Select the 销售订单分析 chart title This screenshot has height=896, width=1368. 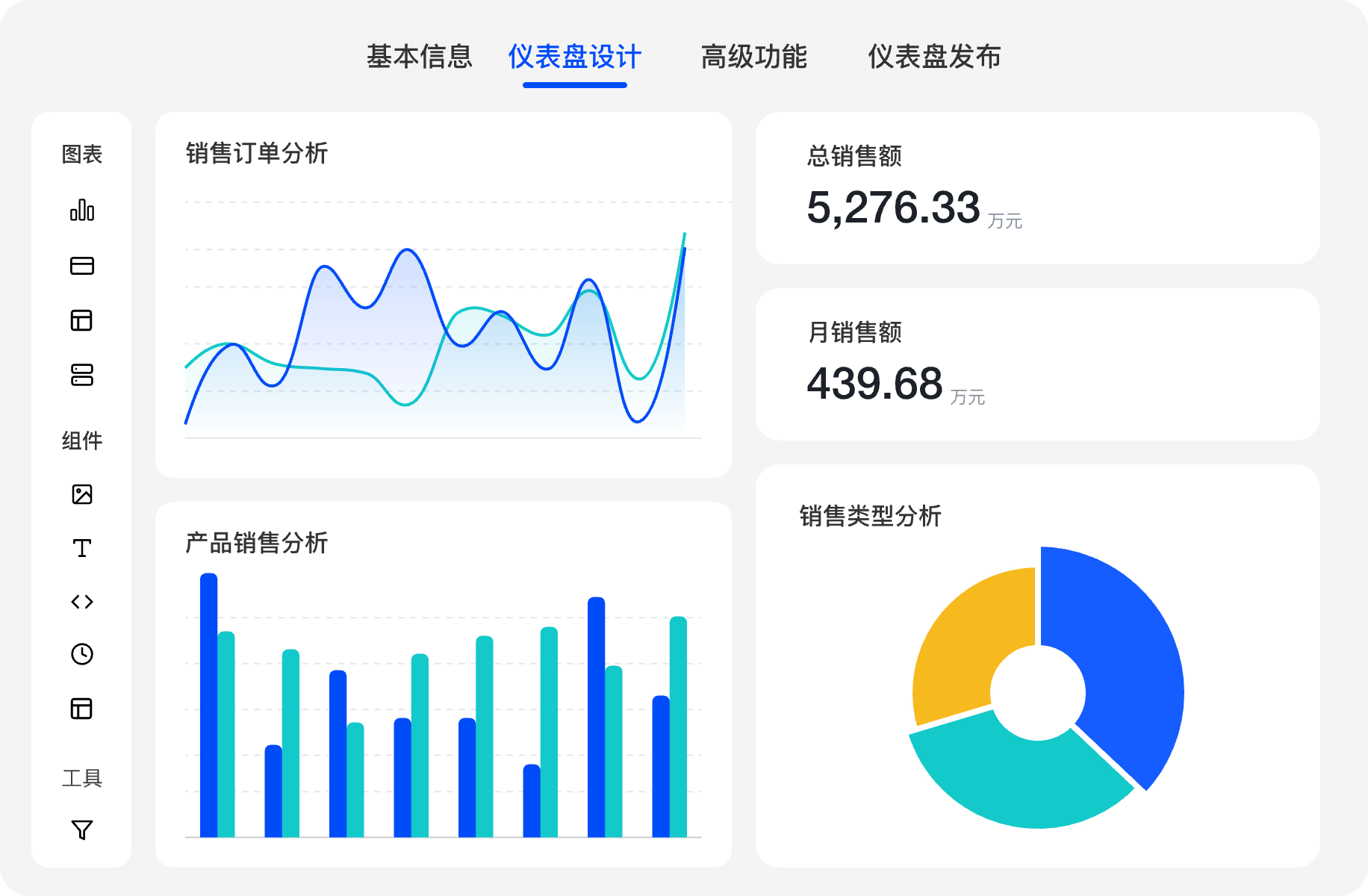(257, 153)
